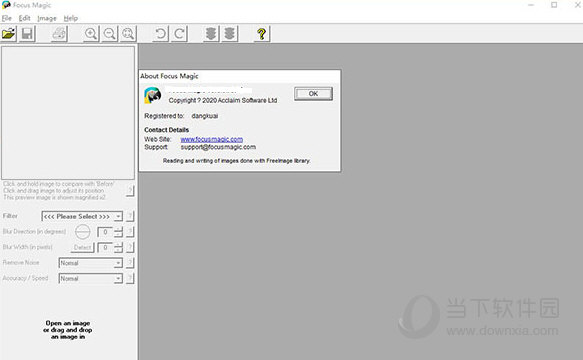
Task: Click help button for Accuracy / Speed row
Action: click(130, 278)
